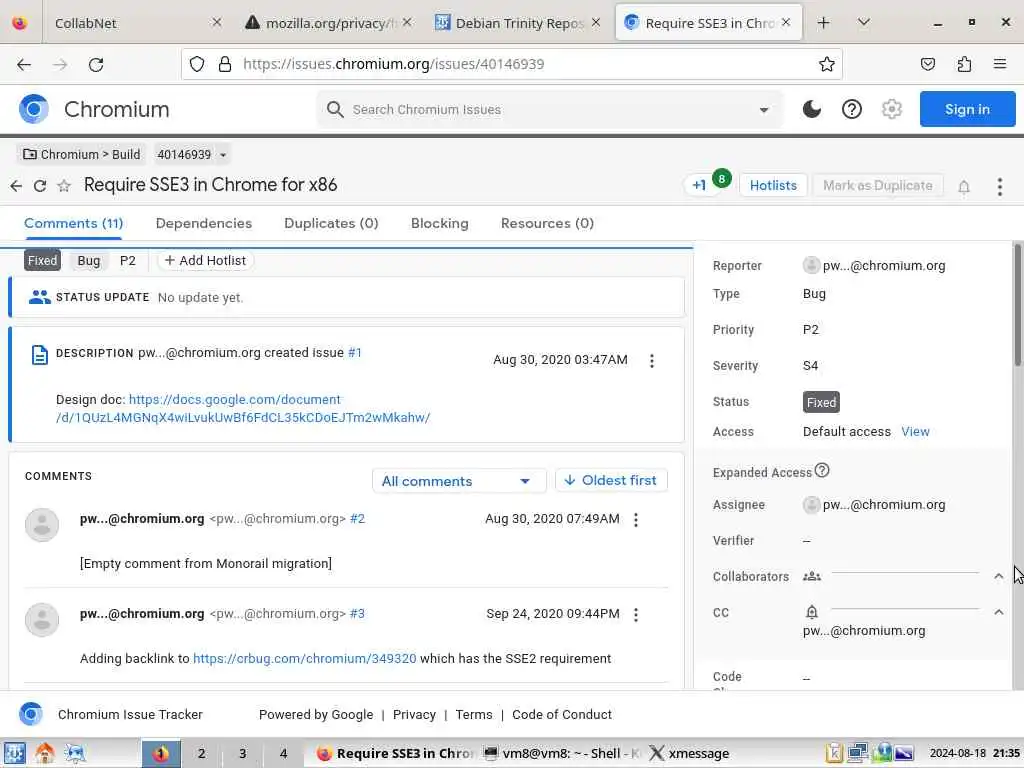Image resolution: width=1024 pixels, height=768 pixels.
Task: Open the vm8@vm8 Shell taskbar entry
Action: tap(562, 753)
